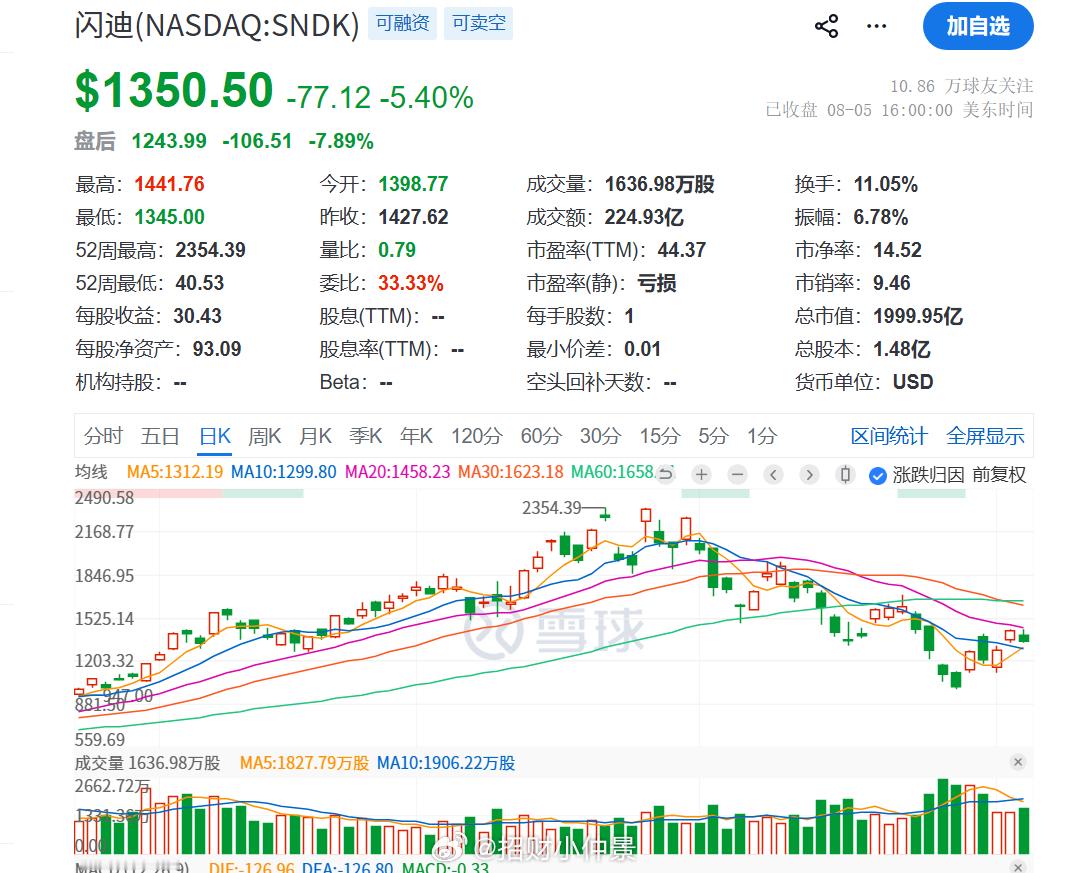Click the 均线 moving average label
This screenshot has height=873, width=1071.
point(92,472)
